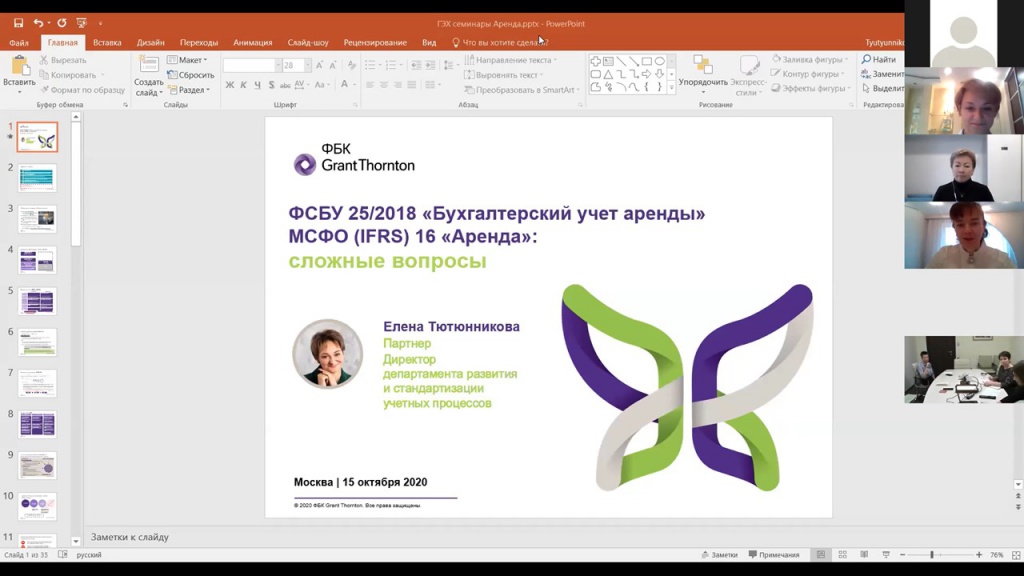The image size is (1024, 576).
Task: Click the zoom in plus button
Action: [979, 554]
